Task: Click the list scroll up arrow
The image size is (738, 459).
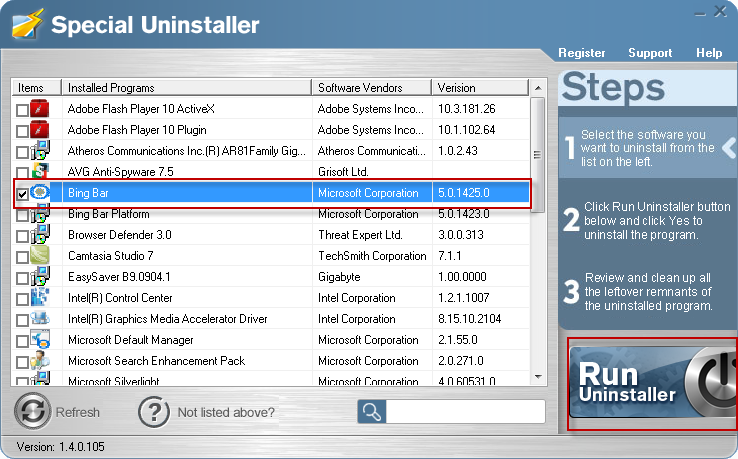Action: (538, 88)
